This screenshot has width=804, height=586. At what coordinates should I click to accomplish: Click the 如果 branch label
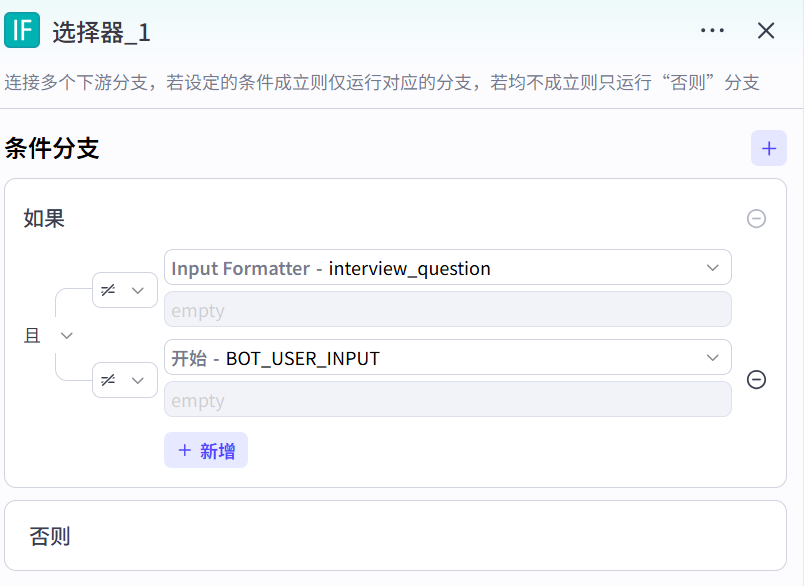coord(44,218)
